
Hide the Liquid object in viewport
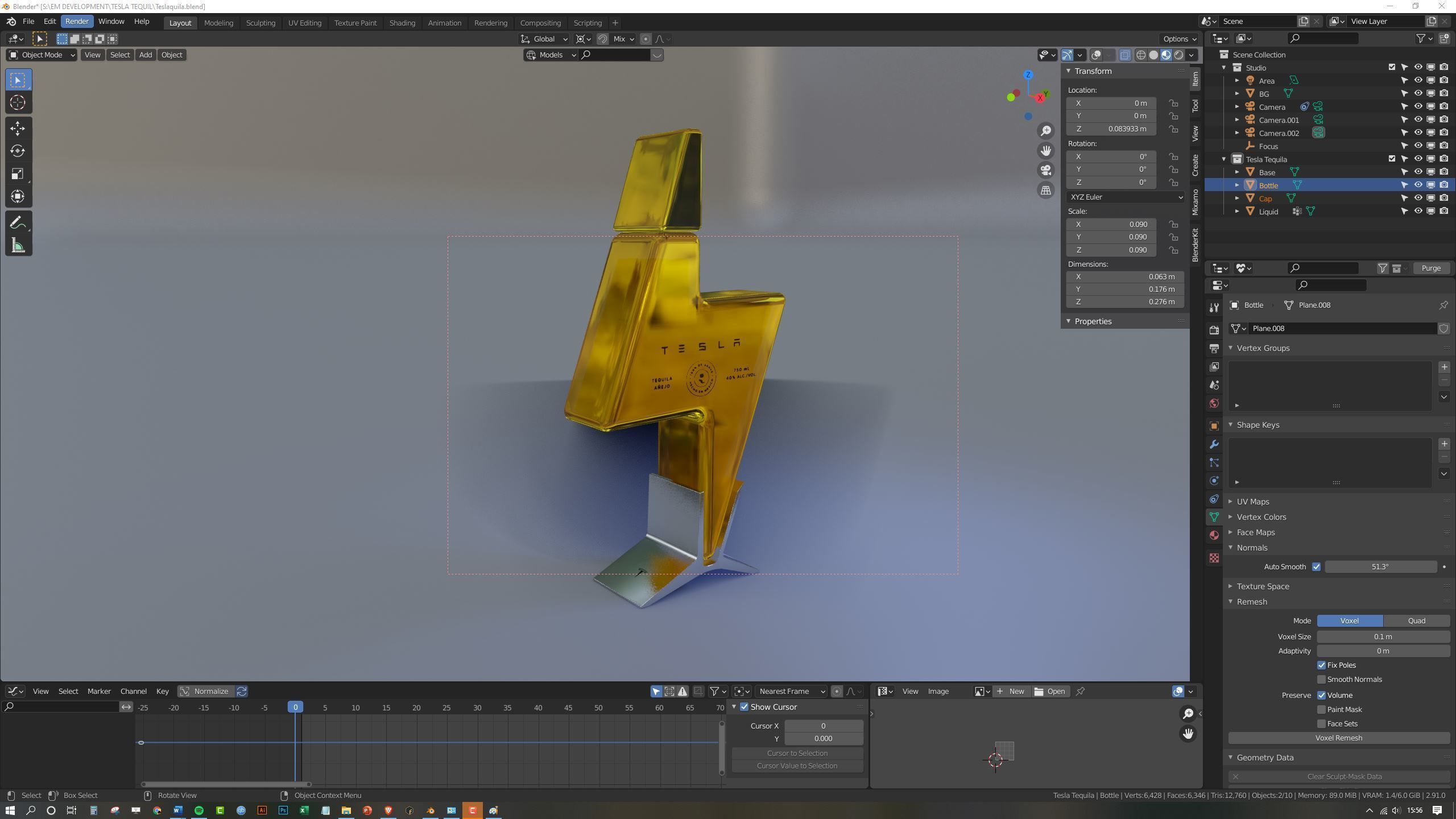1418,212
